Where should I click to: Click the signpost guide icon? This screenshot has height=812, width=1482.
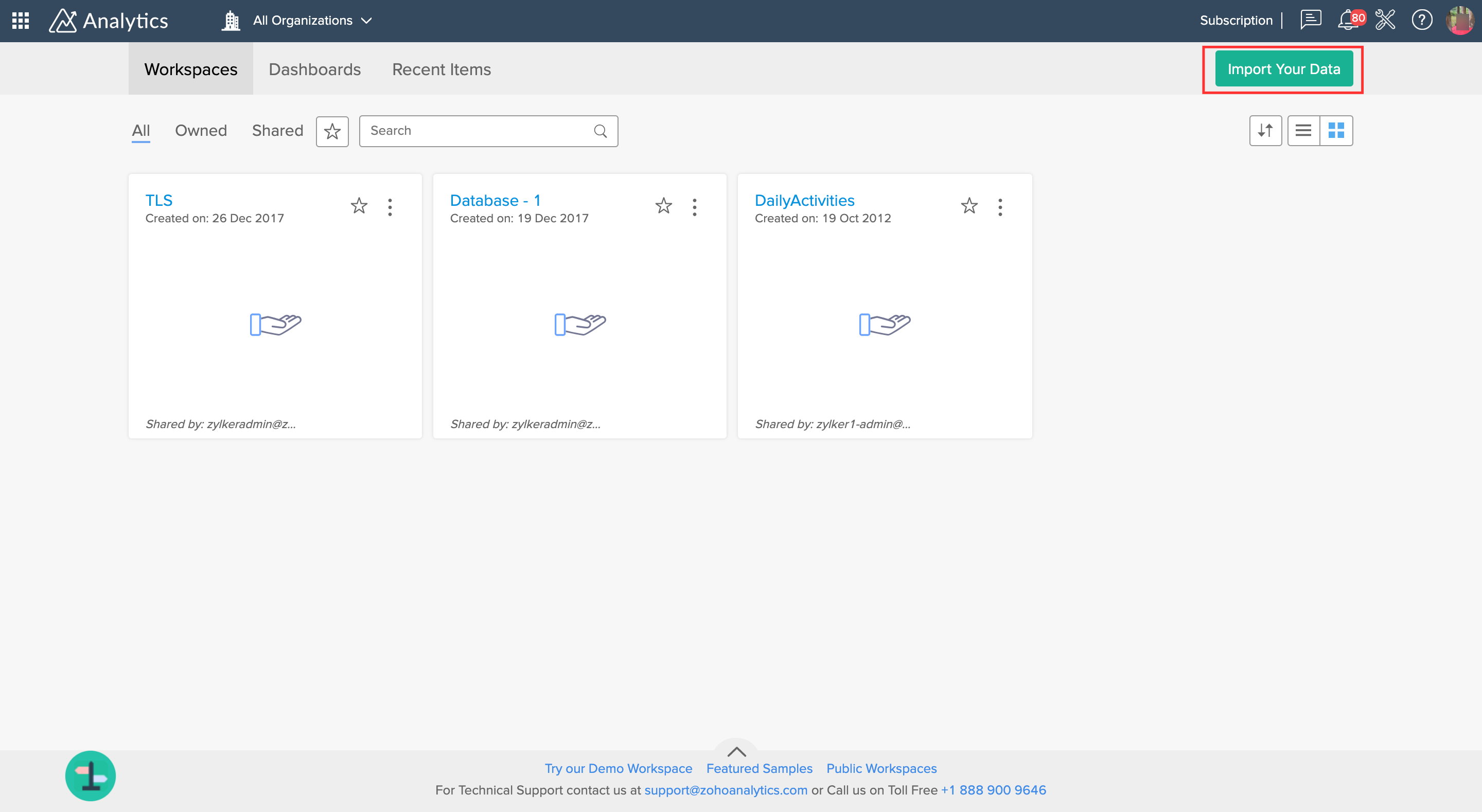[x=91, y=776]
